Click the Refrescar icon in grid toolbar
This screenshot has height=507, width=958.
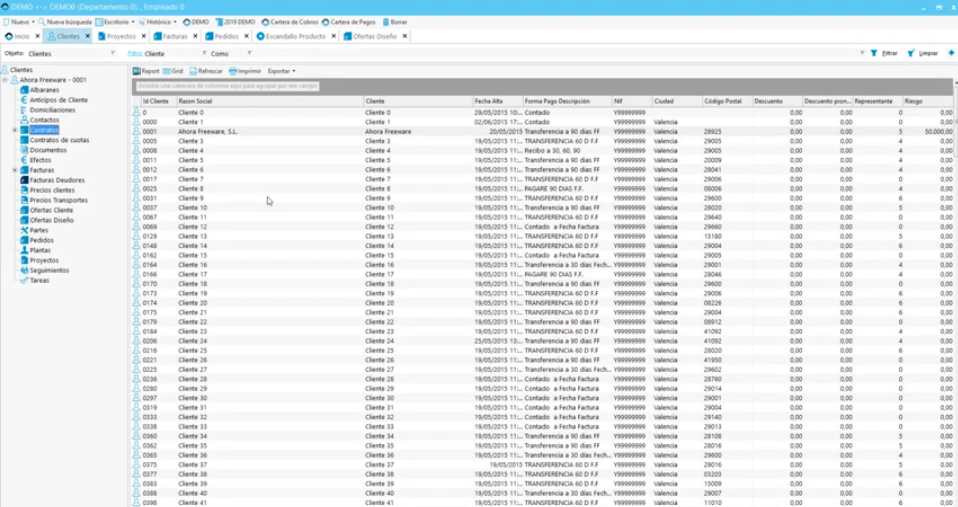tap(193, 71)
